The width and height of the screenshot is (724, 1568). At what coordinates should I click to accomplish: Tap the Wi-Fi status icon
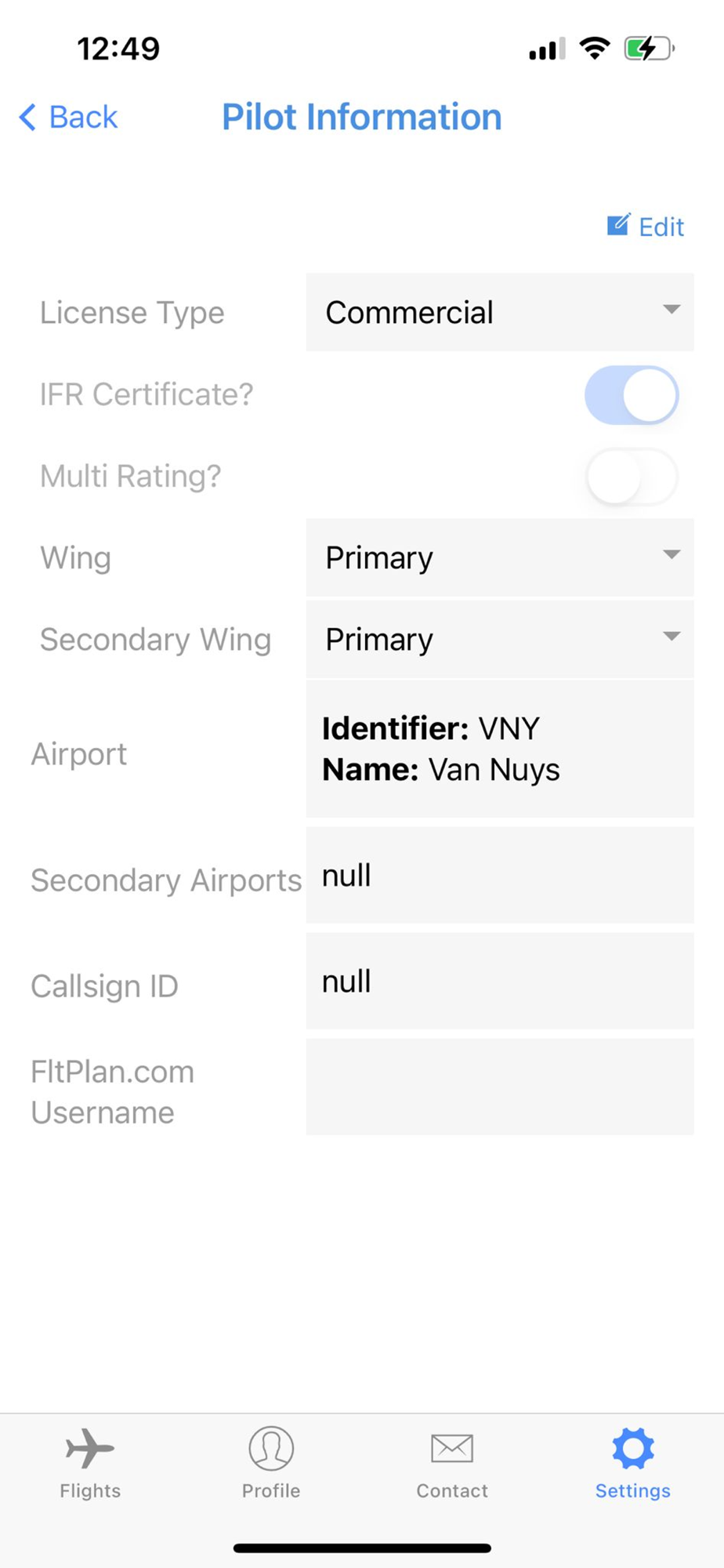tap(595, 49)
